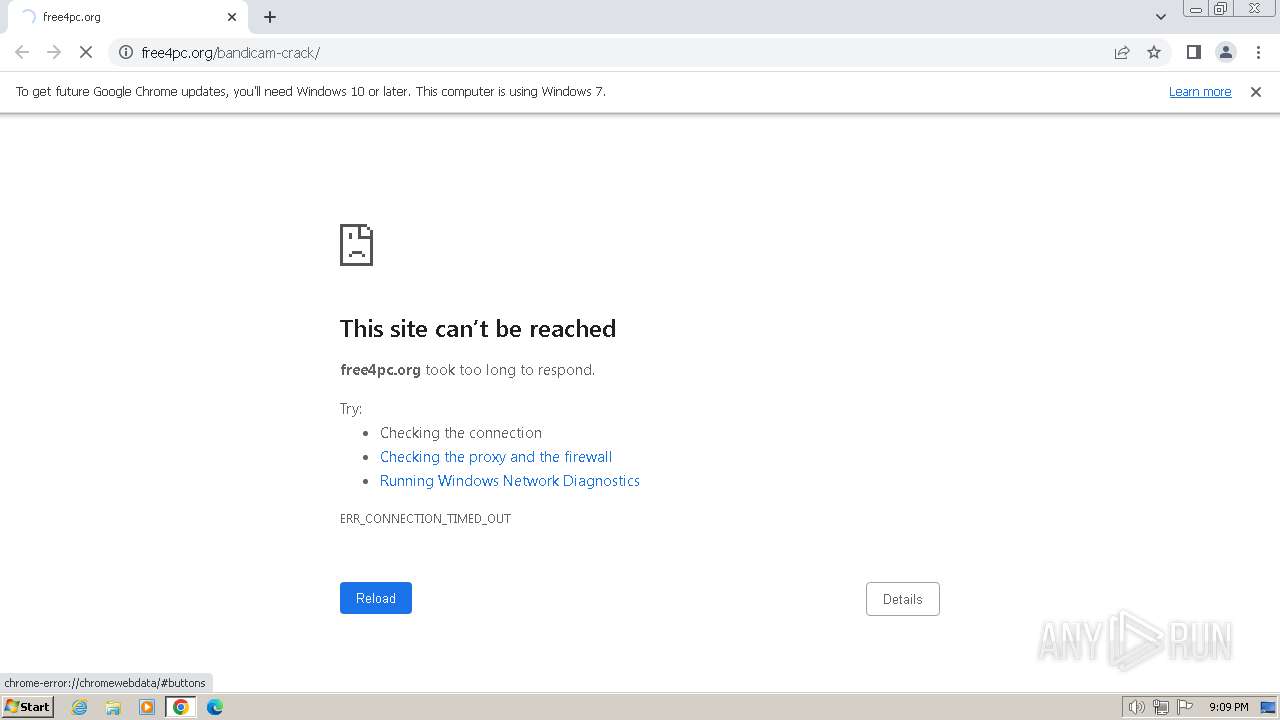The width and height of the screenshot is (1280, 720).
Task: Click the address bar URL
Action: click(230, 52)
